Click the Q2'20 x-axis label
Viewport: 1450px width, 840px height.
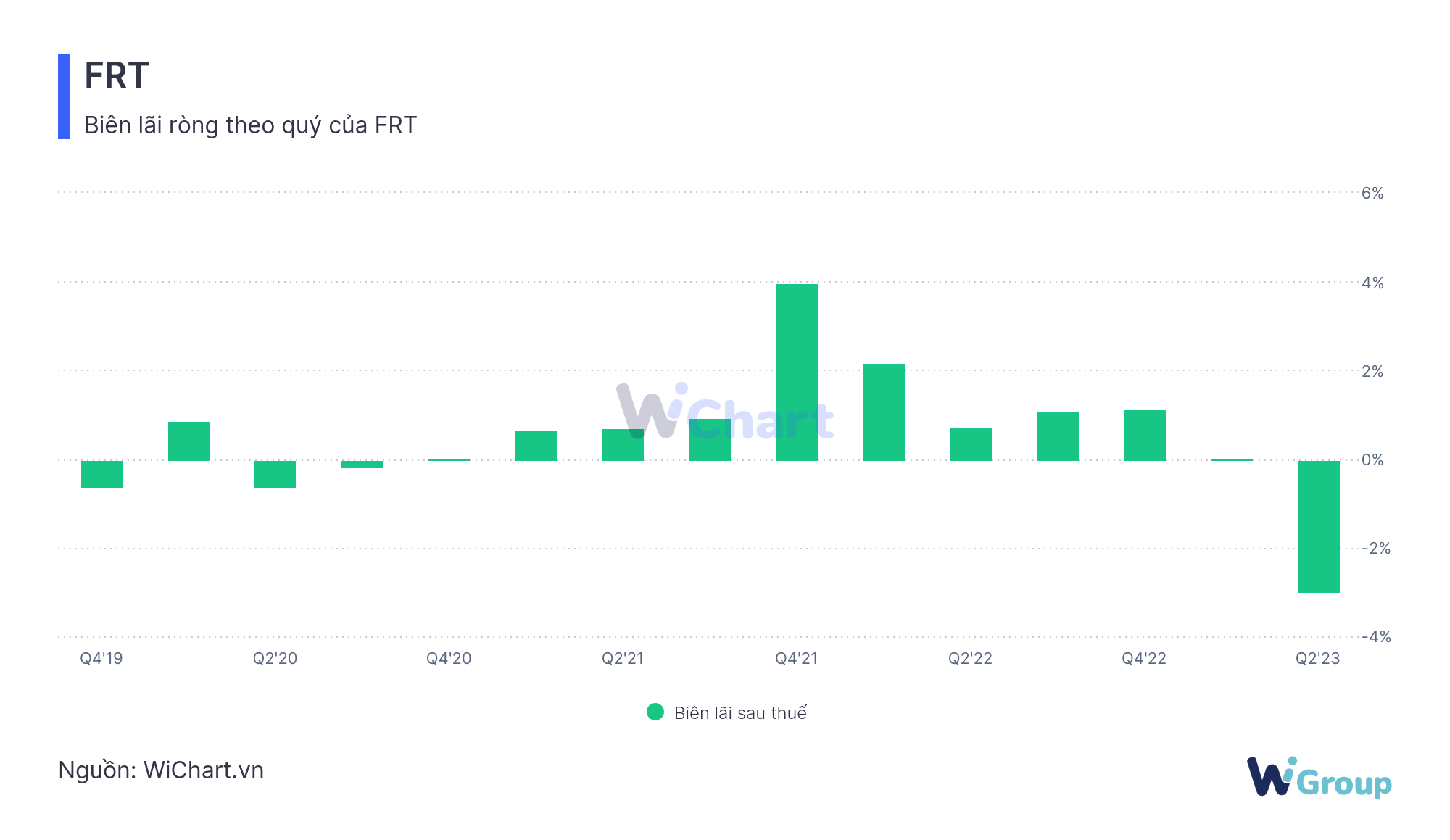pyautogui.click(x=275, y=658)
